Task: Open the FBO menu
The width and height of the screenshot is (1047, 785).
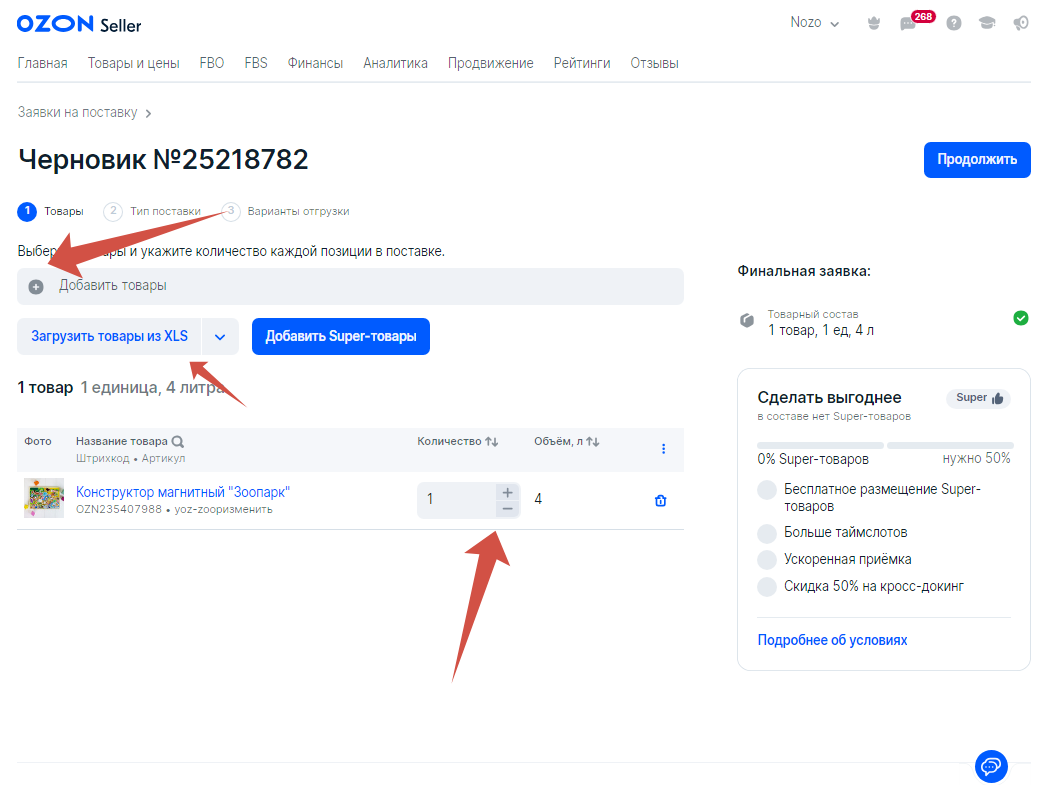Action: coord(212,63)
